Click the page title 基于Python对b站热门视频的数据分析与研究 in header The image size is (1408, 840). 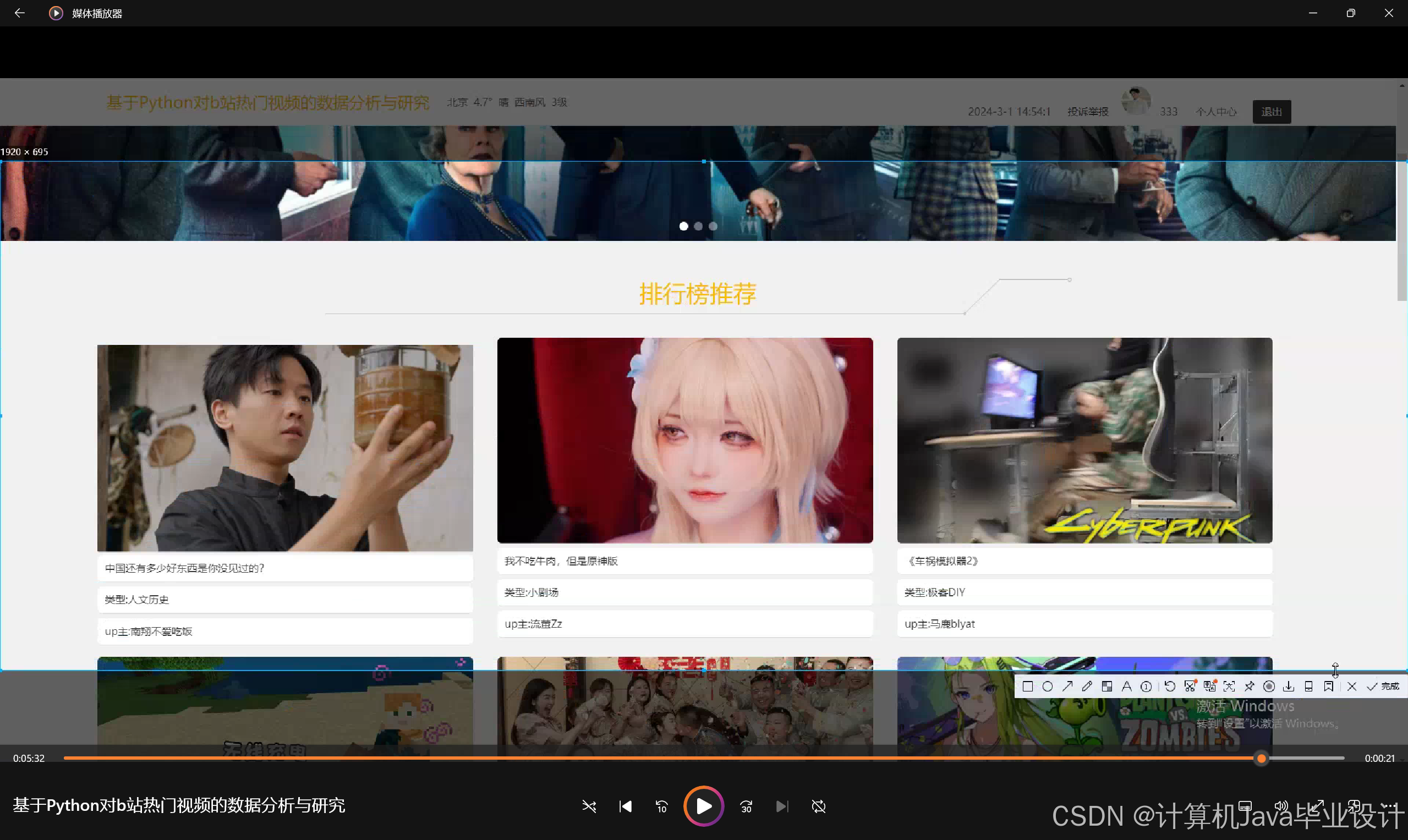point(268,102)
